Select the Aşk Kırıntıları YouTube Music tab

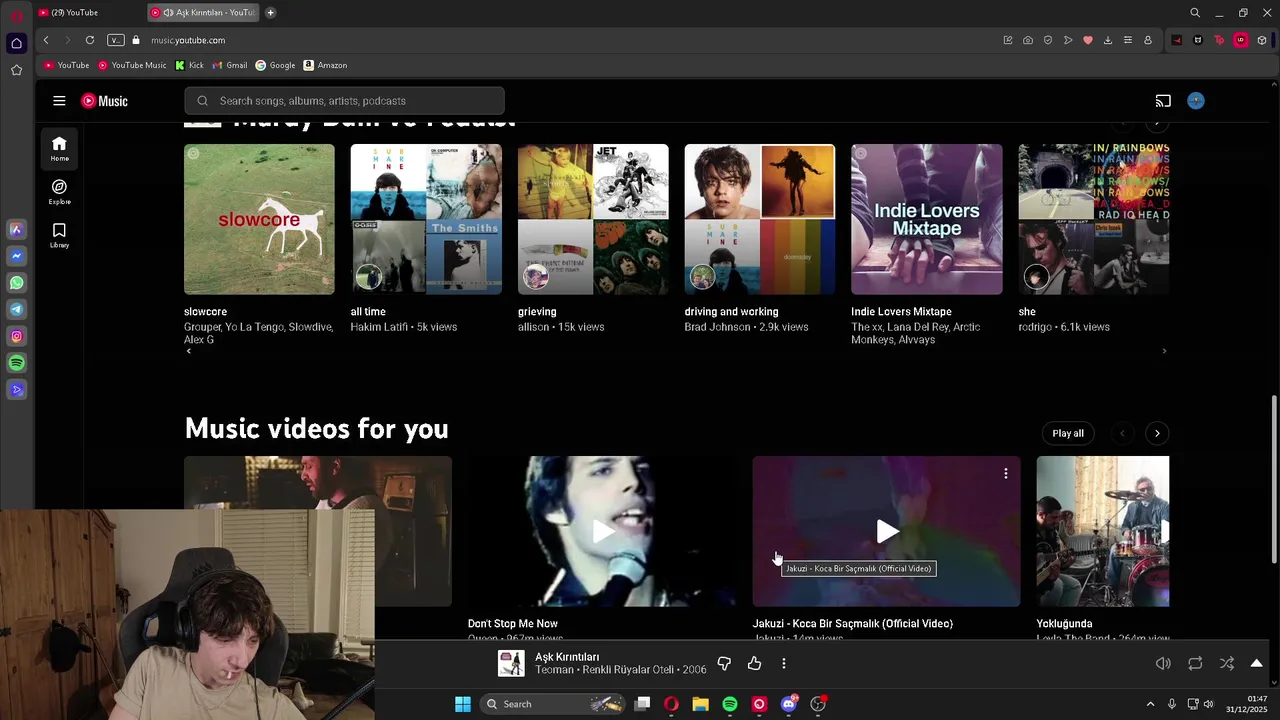(203, 13)
